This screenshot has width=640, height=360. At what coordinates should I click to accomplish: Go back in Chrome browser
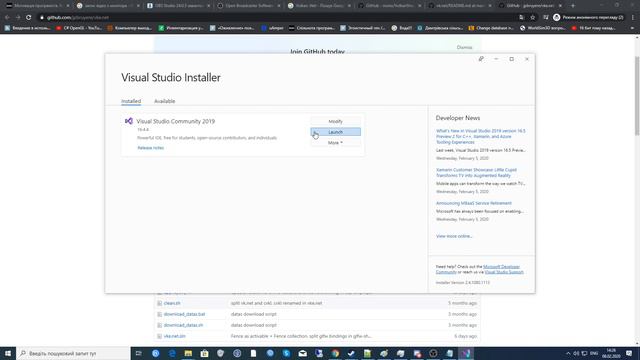(7, 18)
